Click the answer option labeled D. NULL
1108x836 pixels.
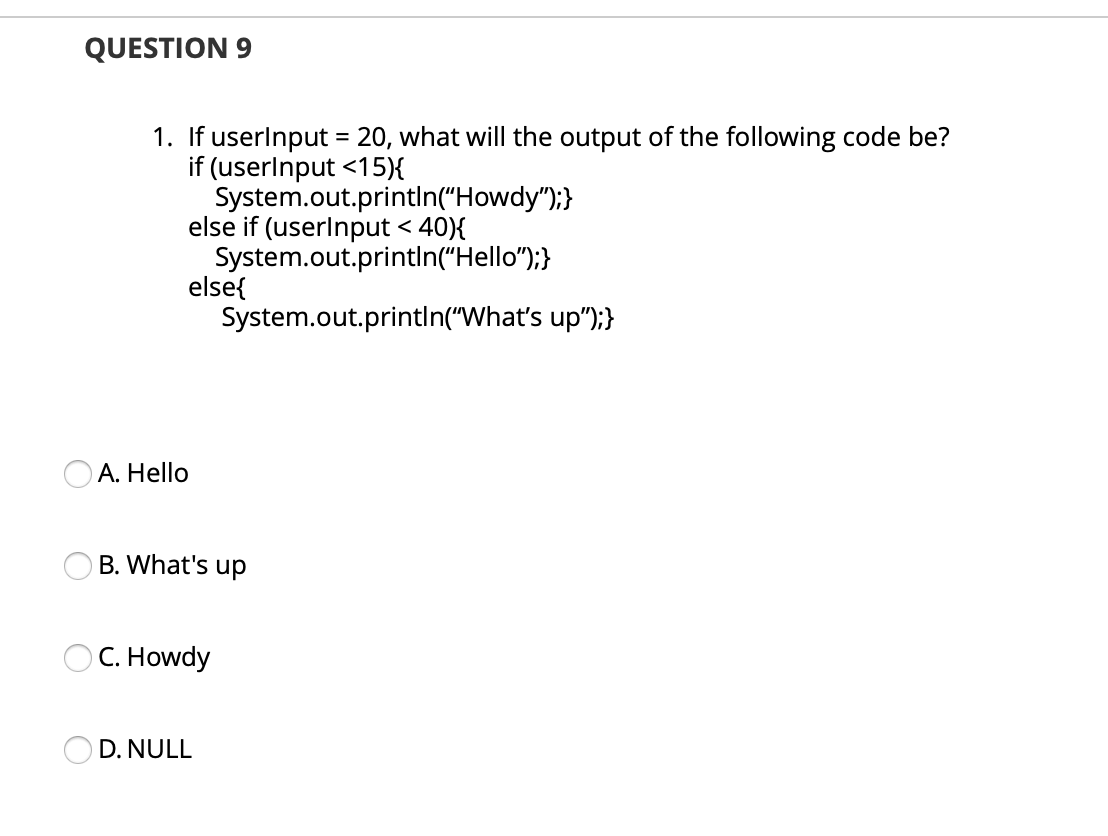coord(146,749)
